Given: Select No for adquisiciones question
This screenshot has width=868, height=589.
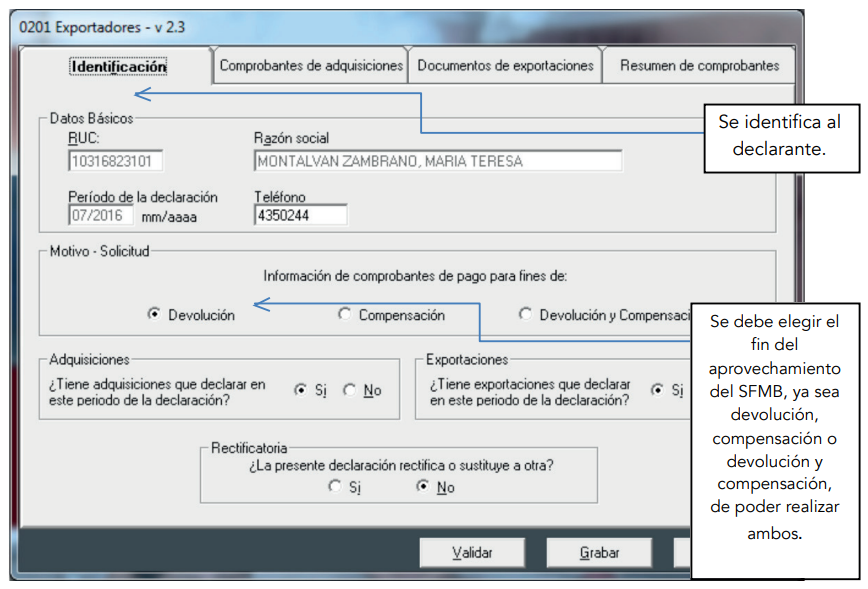Looking at the screenshot, I should [x=348, y=390].
